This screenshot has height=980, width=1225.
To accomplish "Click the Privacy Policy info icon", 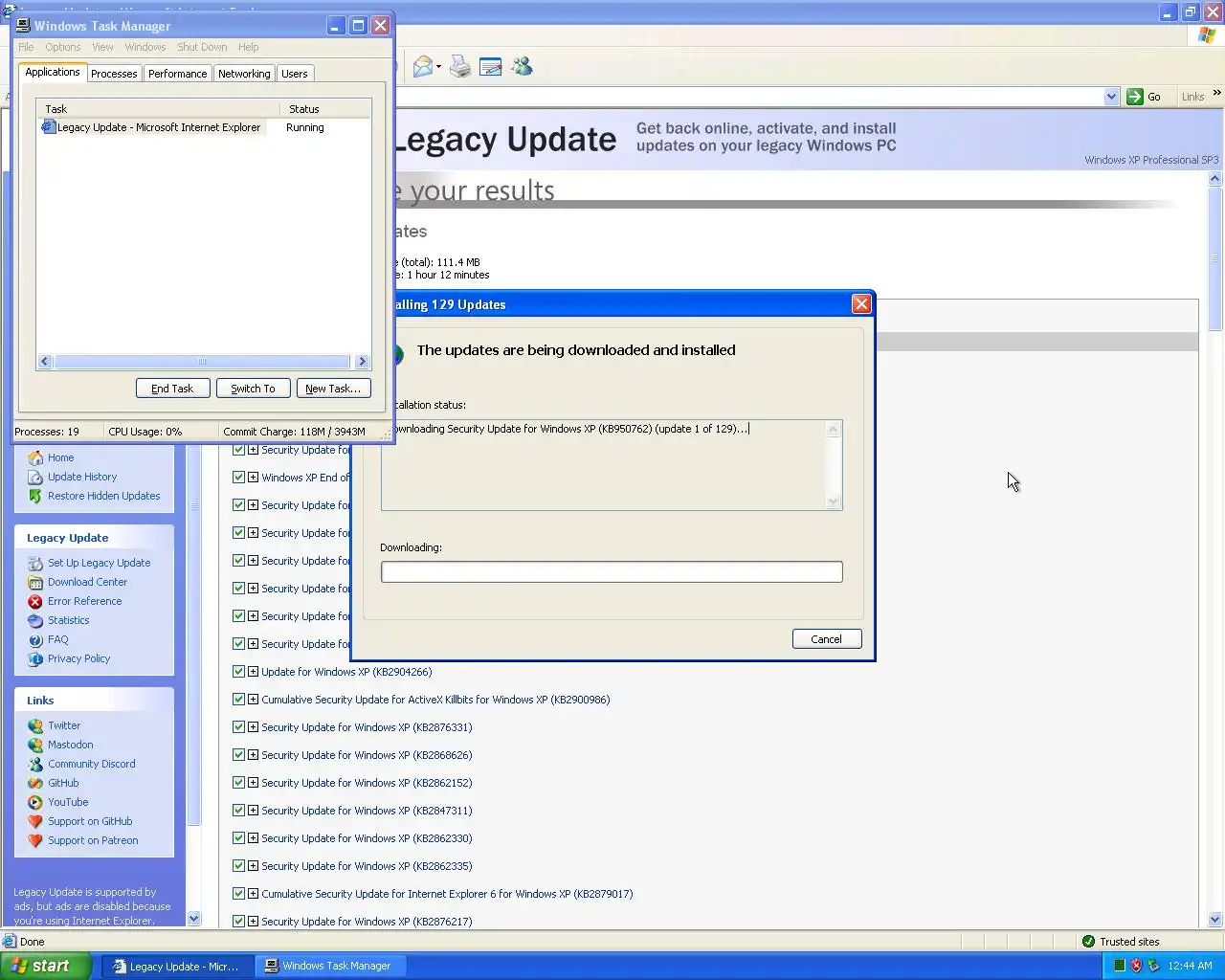I will 35,658.
